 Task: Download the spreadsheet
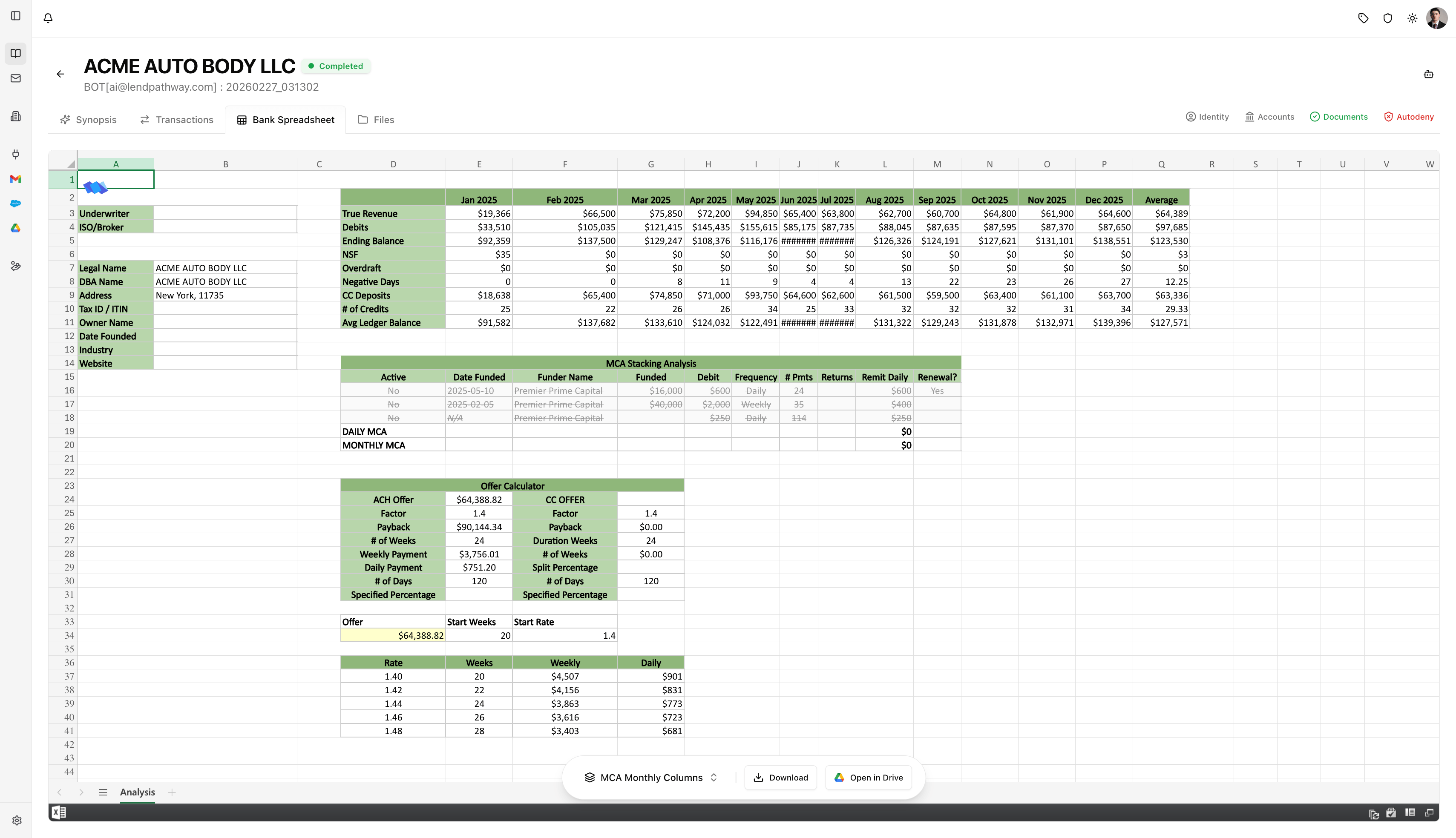780,778
